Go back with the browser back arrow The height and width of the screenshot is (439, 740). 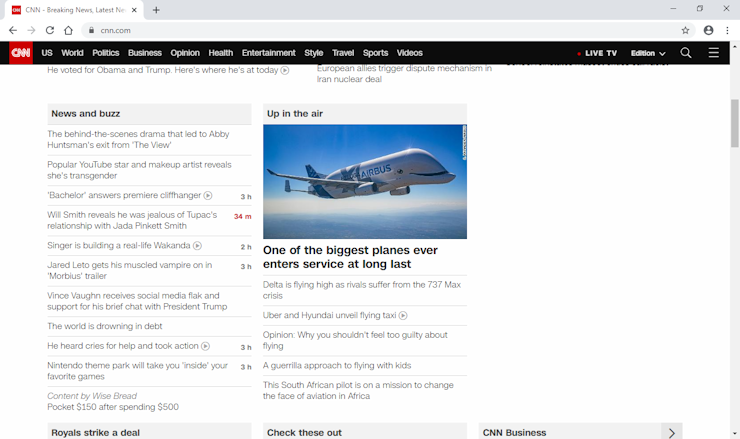[x=13, y=30]
